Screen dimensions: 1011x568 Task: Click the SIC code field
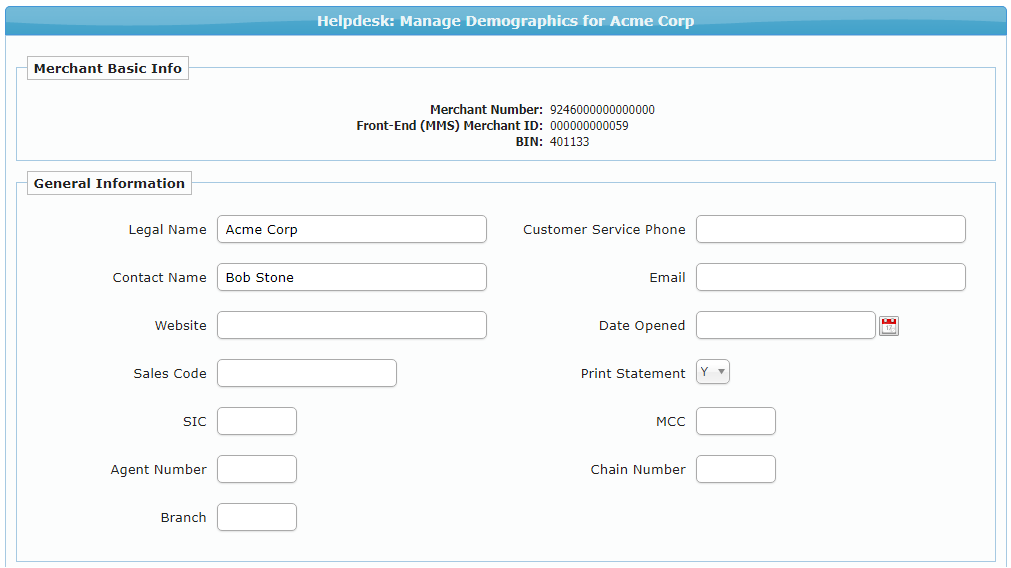[x=257, y=421]
